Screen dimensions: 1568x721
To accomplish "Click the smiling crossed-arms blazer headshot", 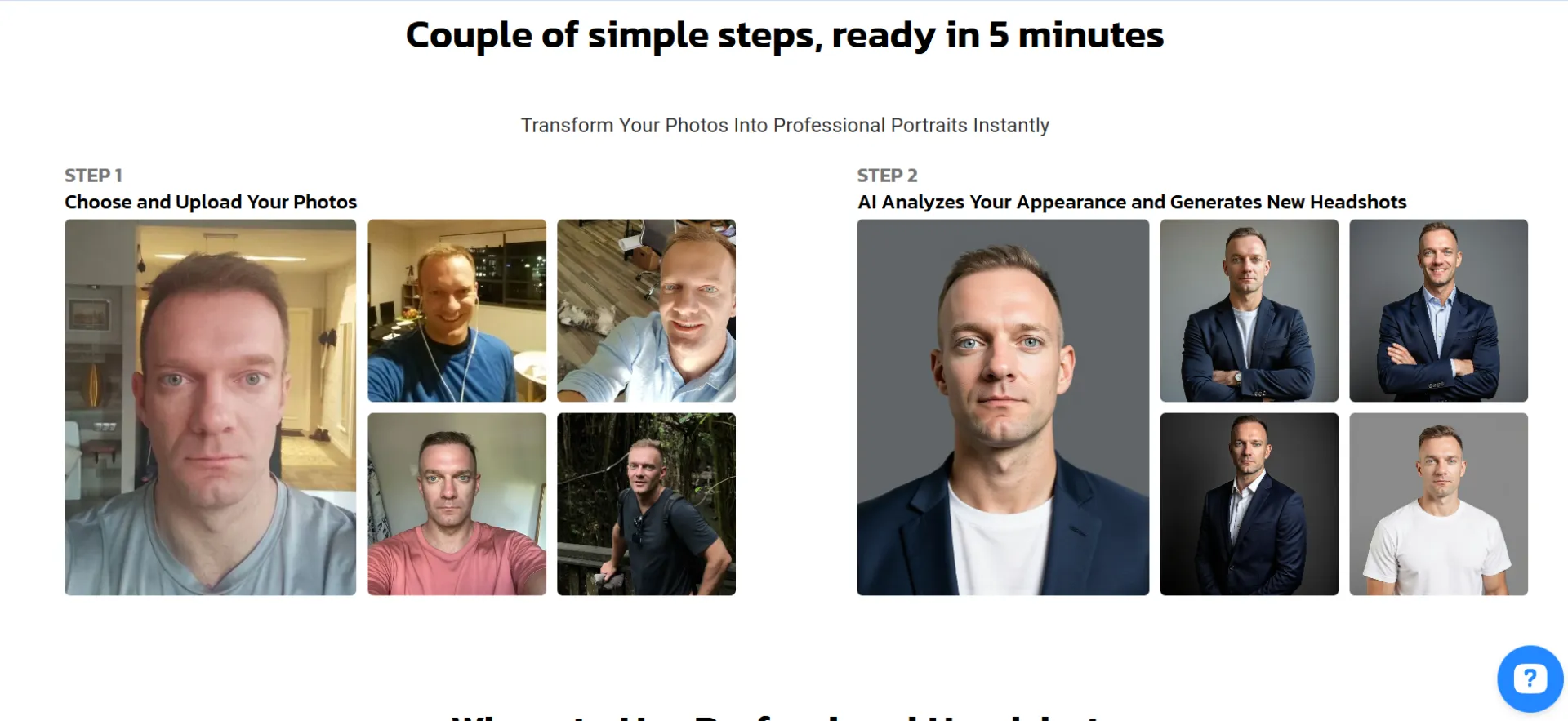I will (x=1438, y=310).
